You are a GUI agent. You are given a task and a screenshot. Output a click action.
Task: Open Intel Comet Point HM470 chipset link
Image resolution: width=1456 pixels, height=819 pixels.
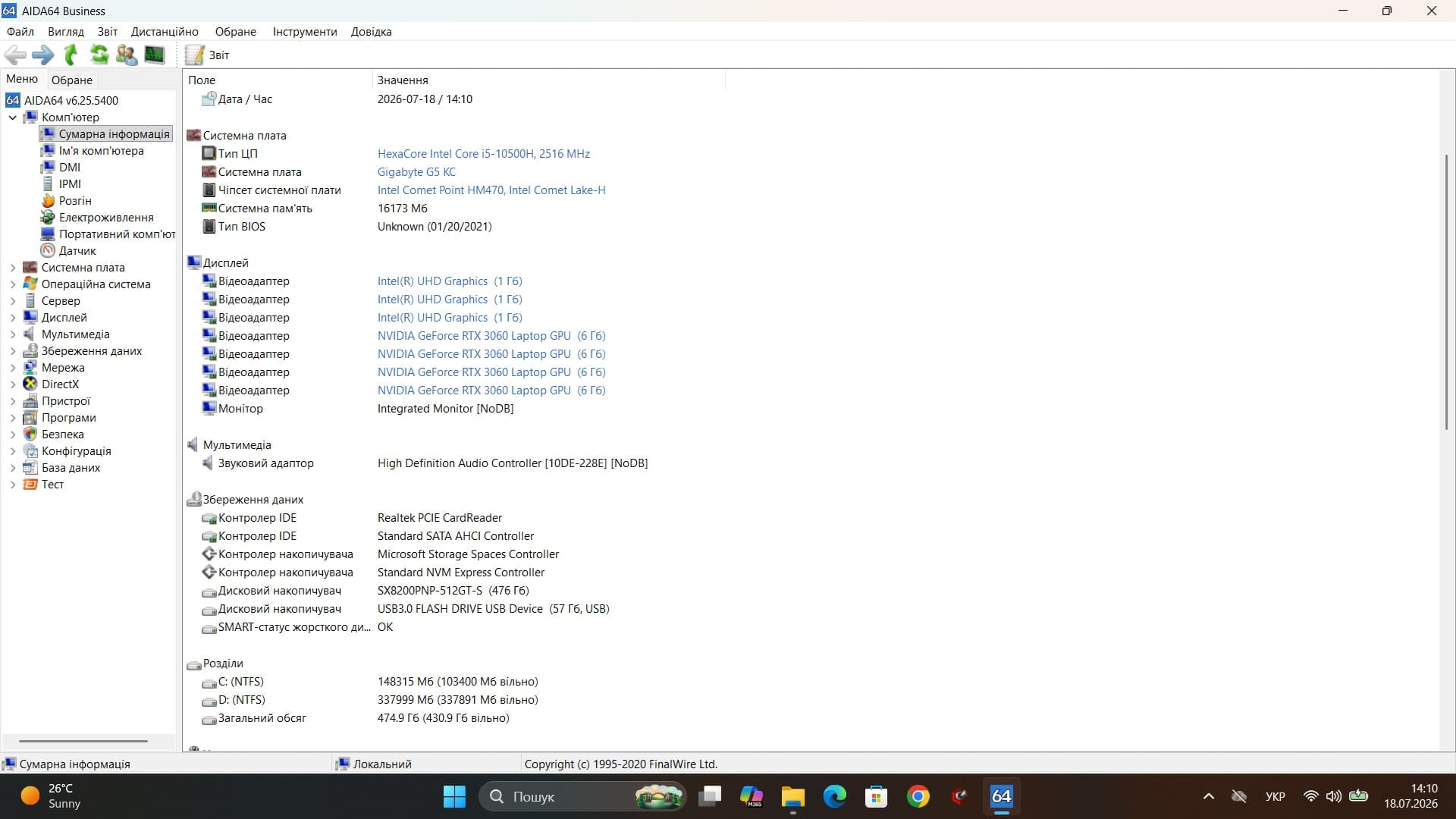(x=491, y=190)
